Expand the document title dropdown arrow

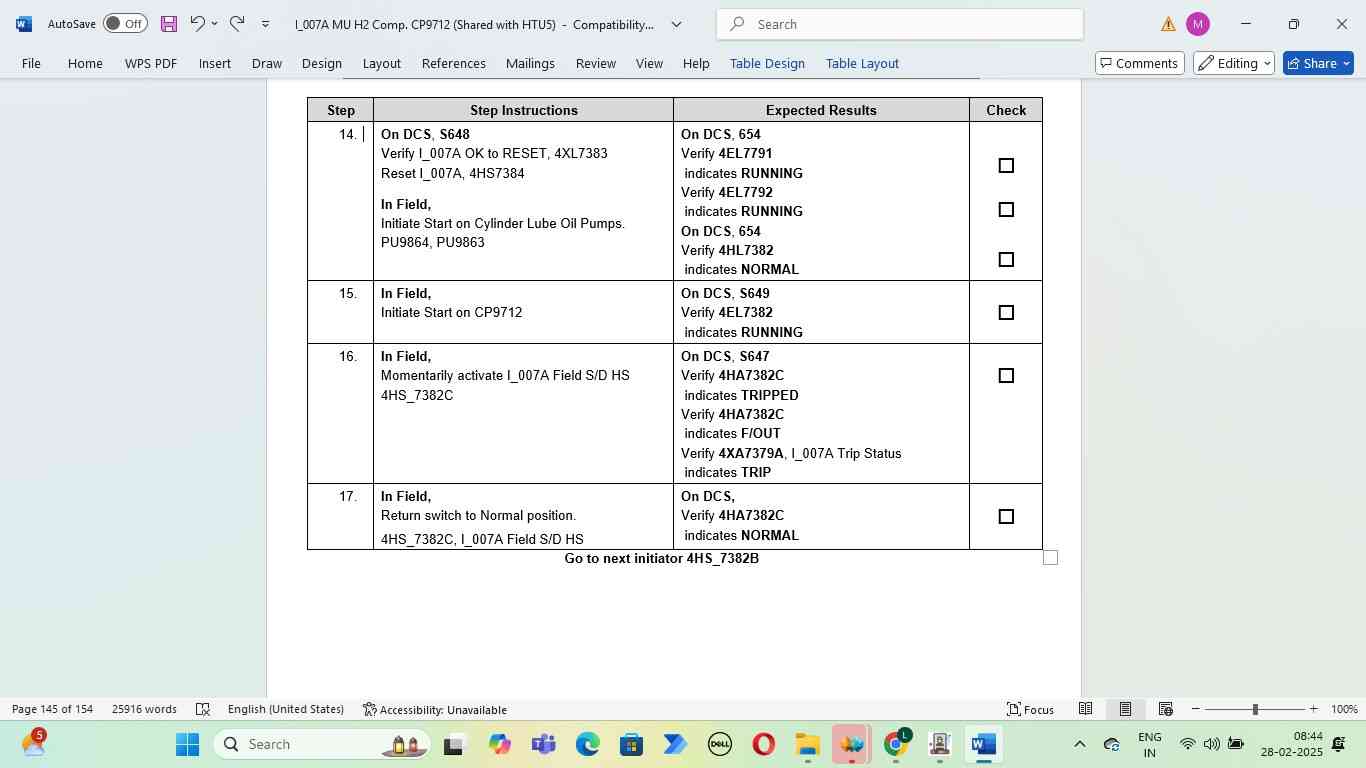tap(676, 24)
